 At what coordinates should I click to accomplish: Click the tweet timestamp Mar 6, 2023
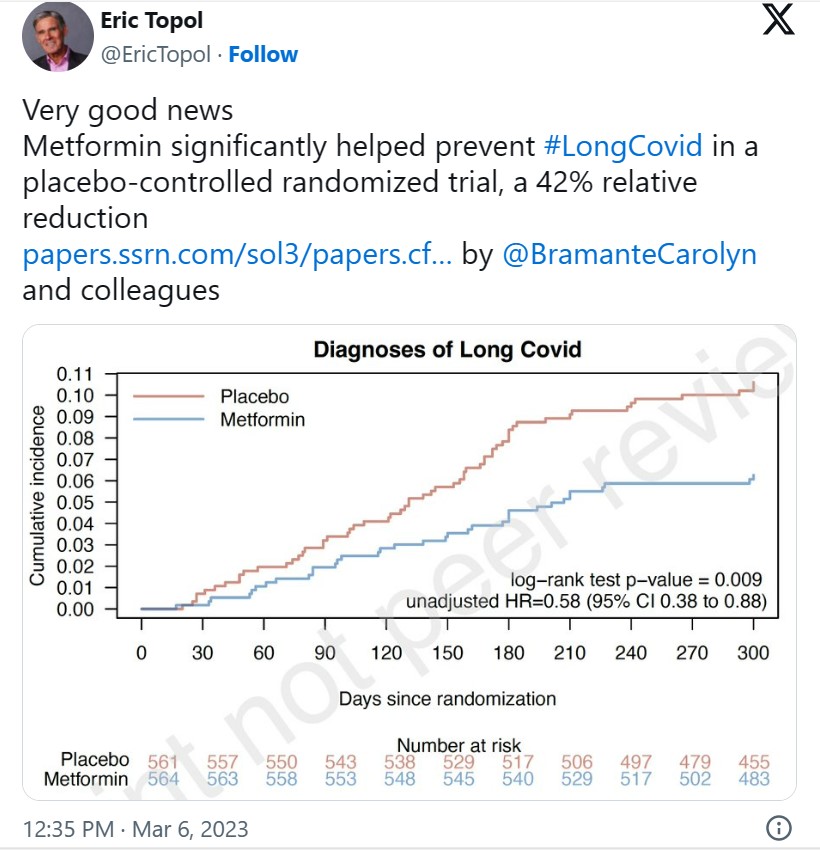pyautogui.click(x=134, y=829)
